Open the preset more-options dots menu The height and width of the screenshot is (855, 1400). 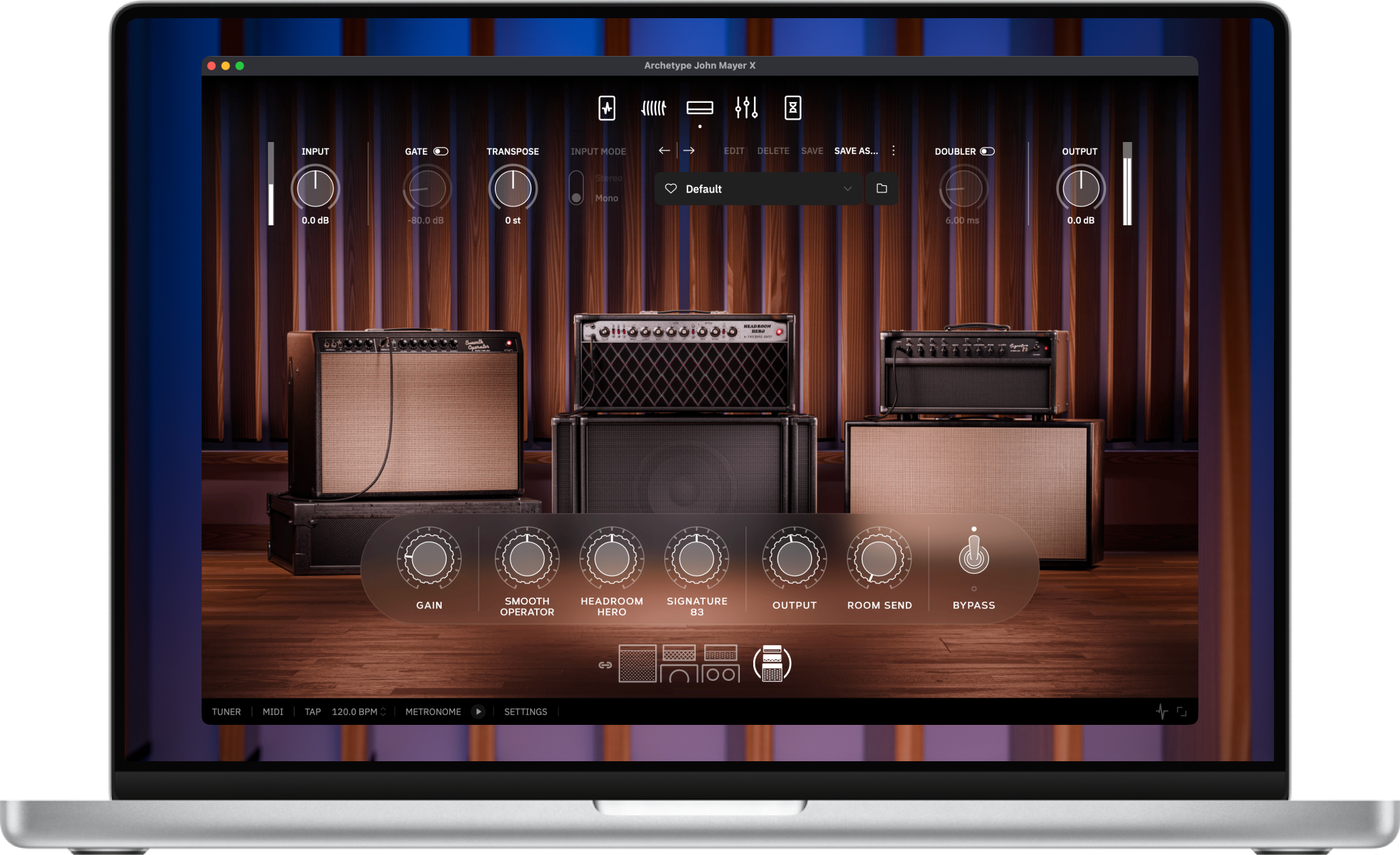click(893, 150)
